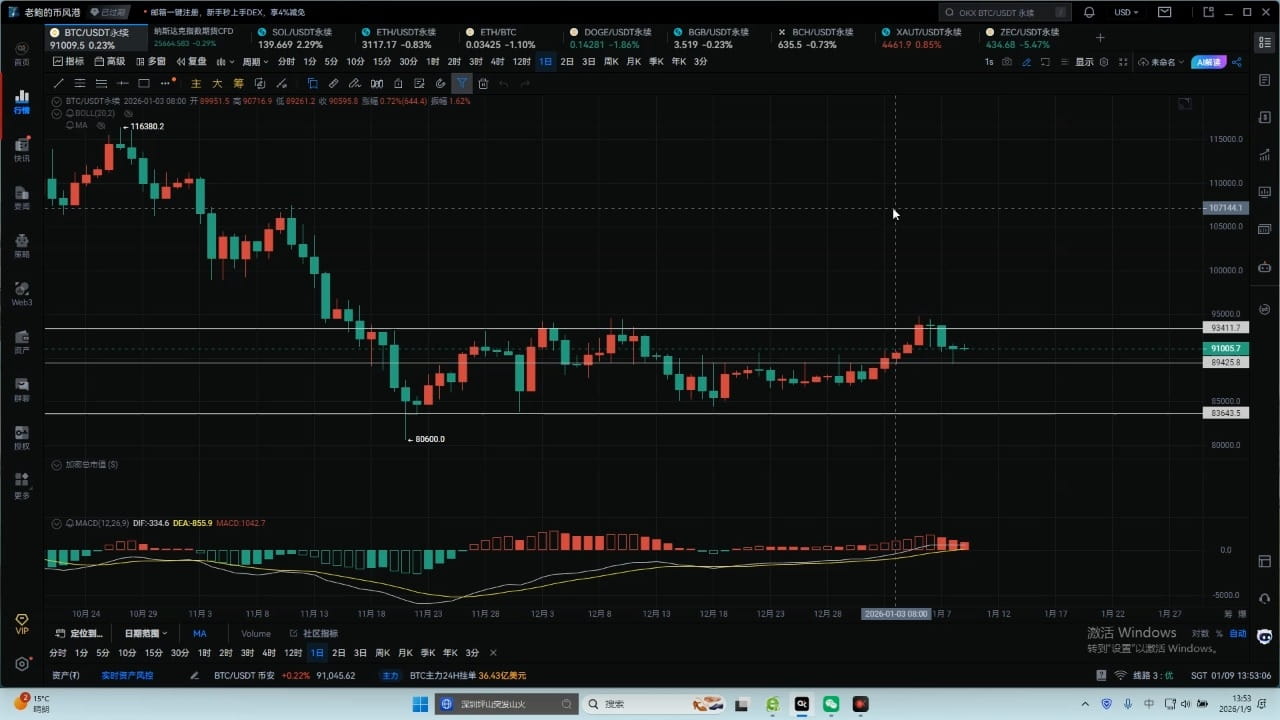Delete drawings with the trash can icon

click(483, 84)
